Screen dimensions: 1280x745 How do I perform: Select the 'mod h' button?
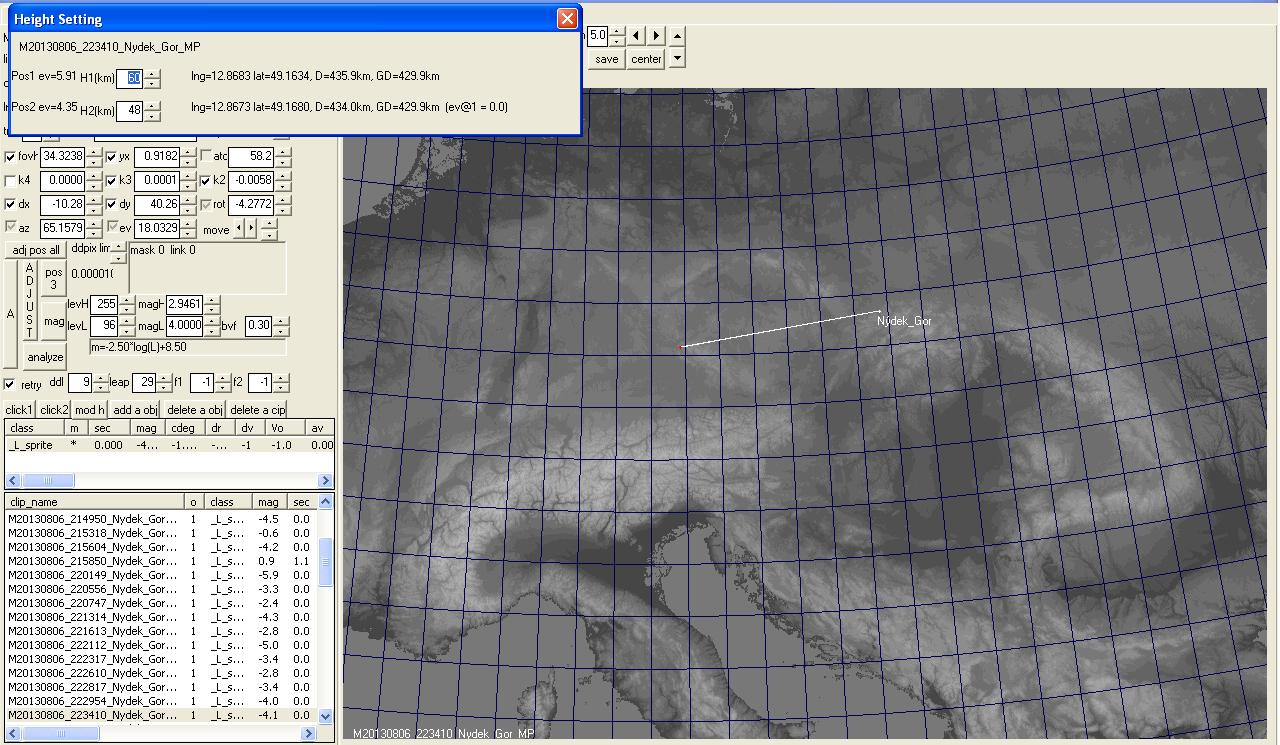click(89, 410)
